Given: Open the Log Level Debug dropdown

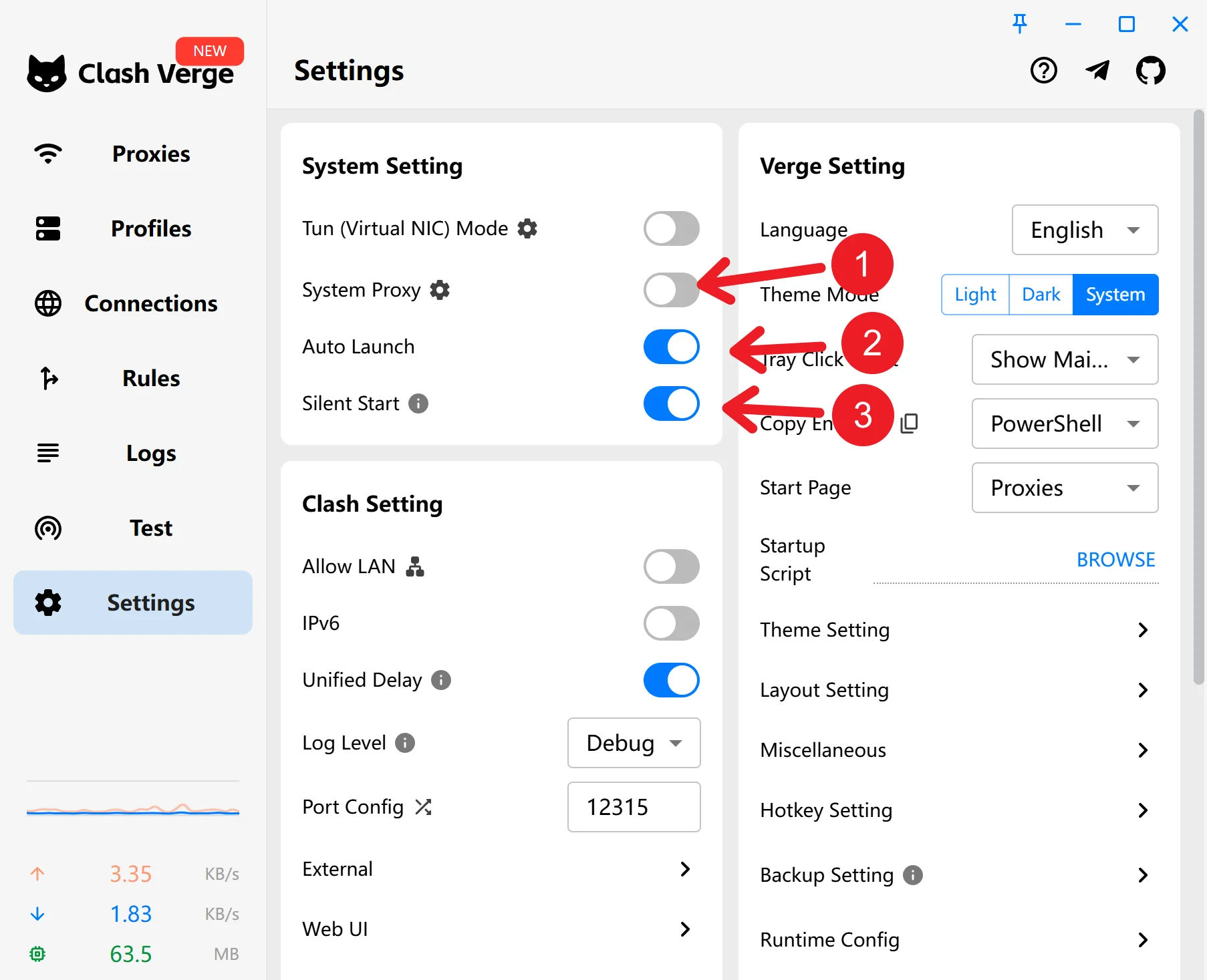Looking at the screenshot, I should point(634,743).
